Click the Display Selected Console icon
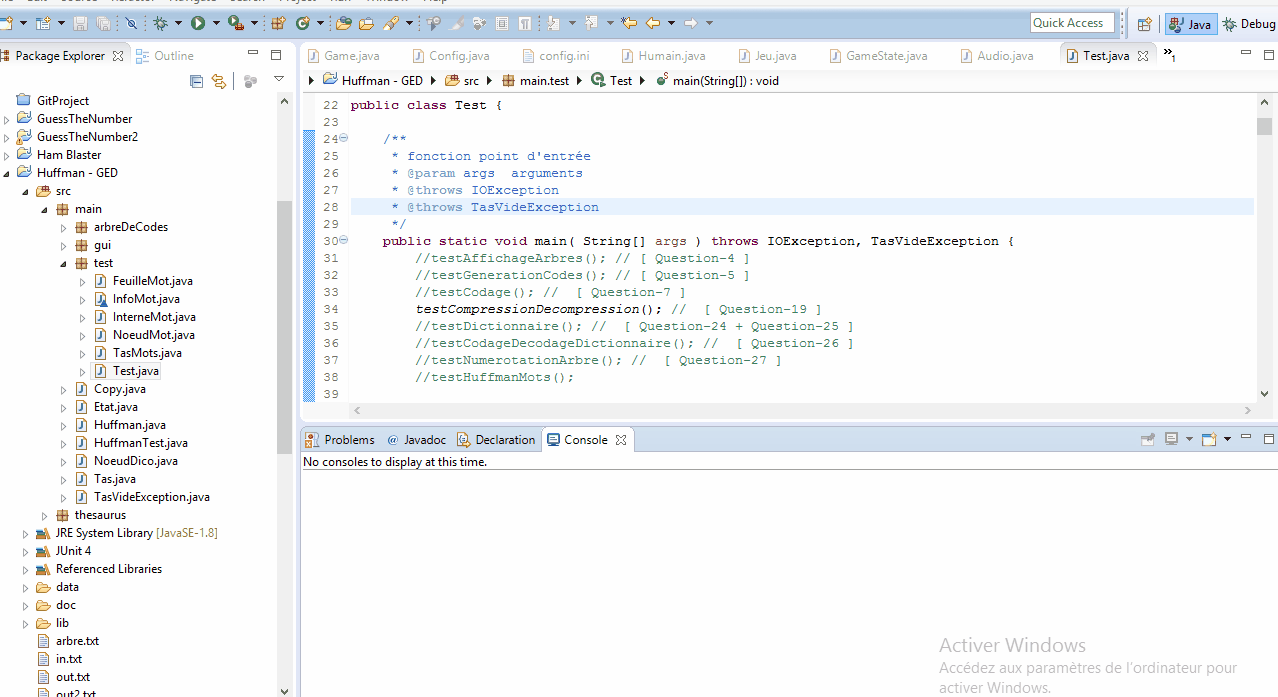This screenshot has height=697, width=1278. [1171, 439]
